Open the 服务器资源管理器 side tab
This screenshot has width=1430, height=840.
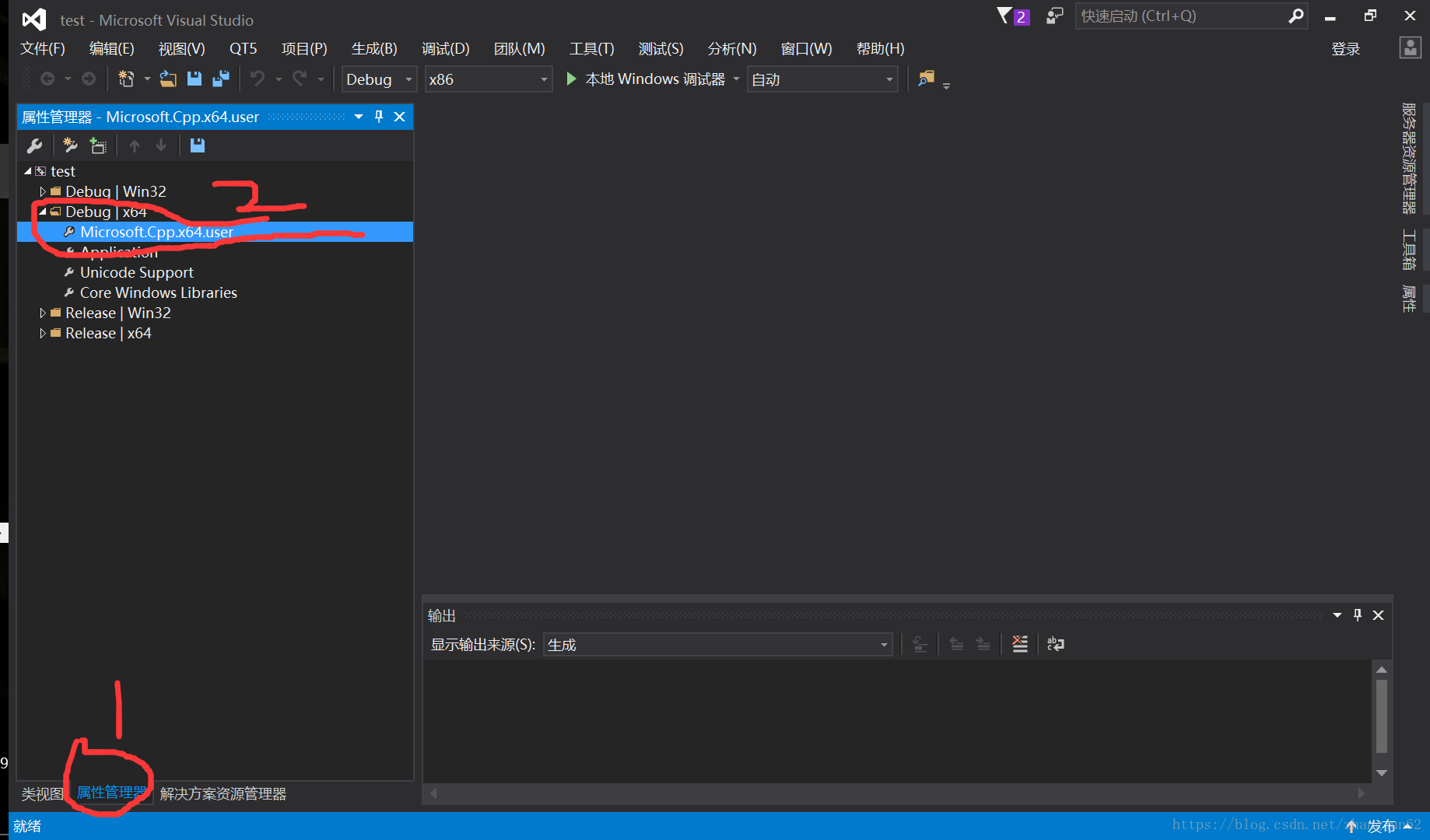pyautogui.click(x=1409, y=158)
